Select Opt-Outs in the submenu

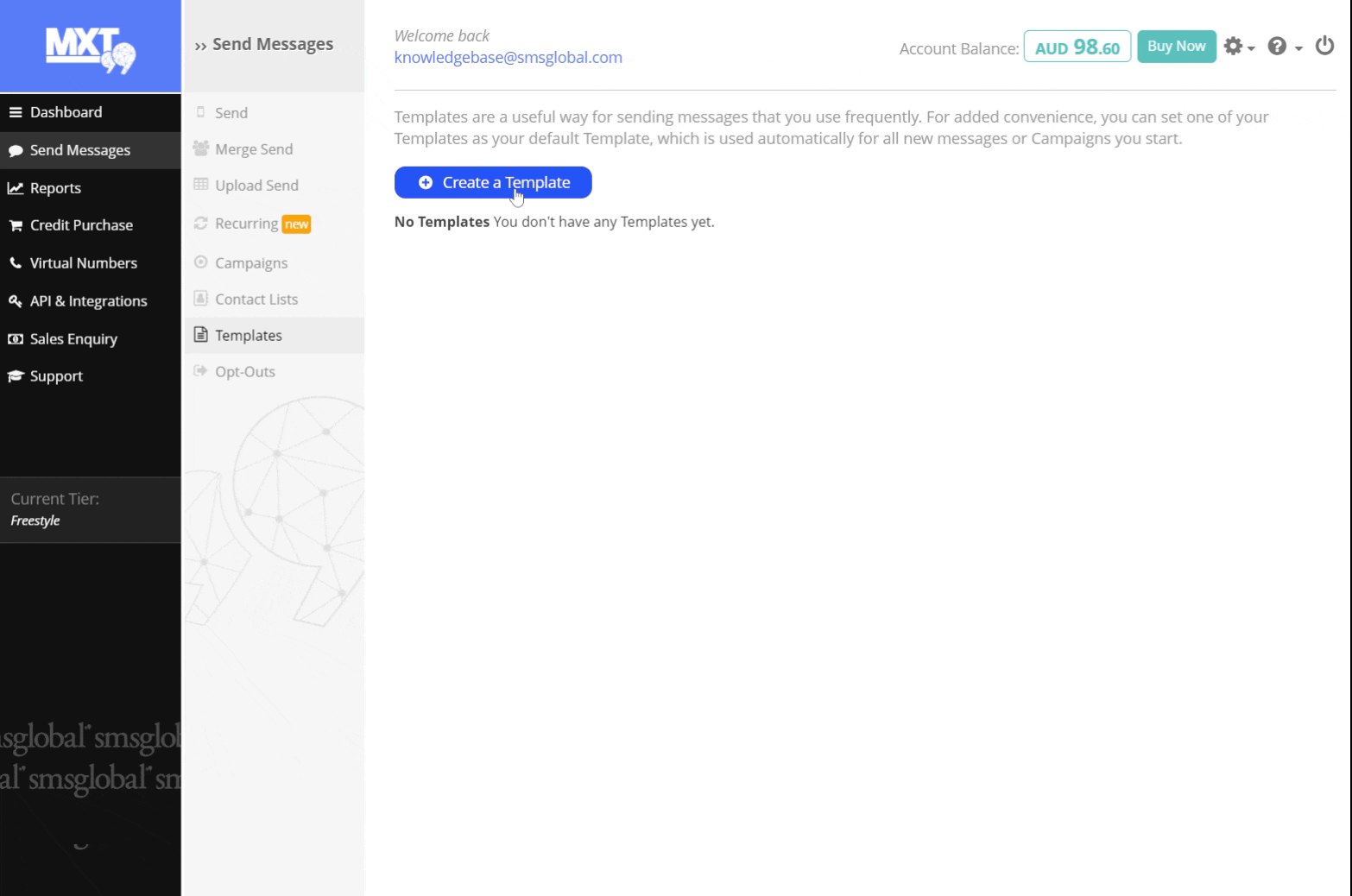click(245, 372)
